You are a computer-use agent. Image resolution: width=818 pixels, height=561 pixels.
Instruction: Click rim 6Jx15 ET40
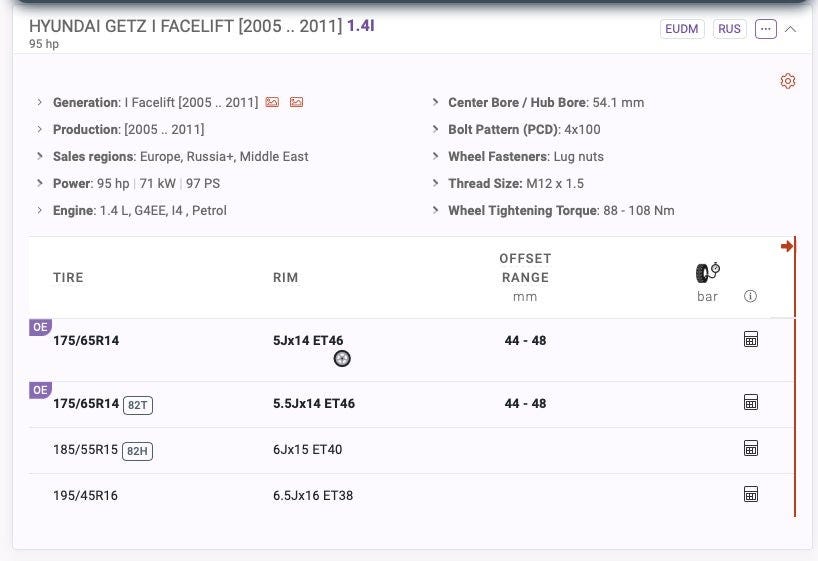coord(307,449)
